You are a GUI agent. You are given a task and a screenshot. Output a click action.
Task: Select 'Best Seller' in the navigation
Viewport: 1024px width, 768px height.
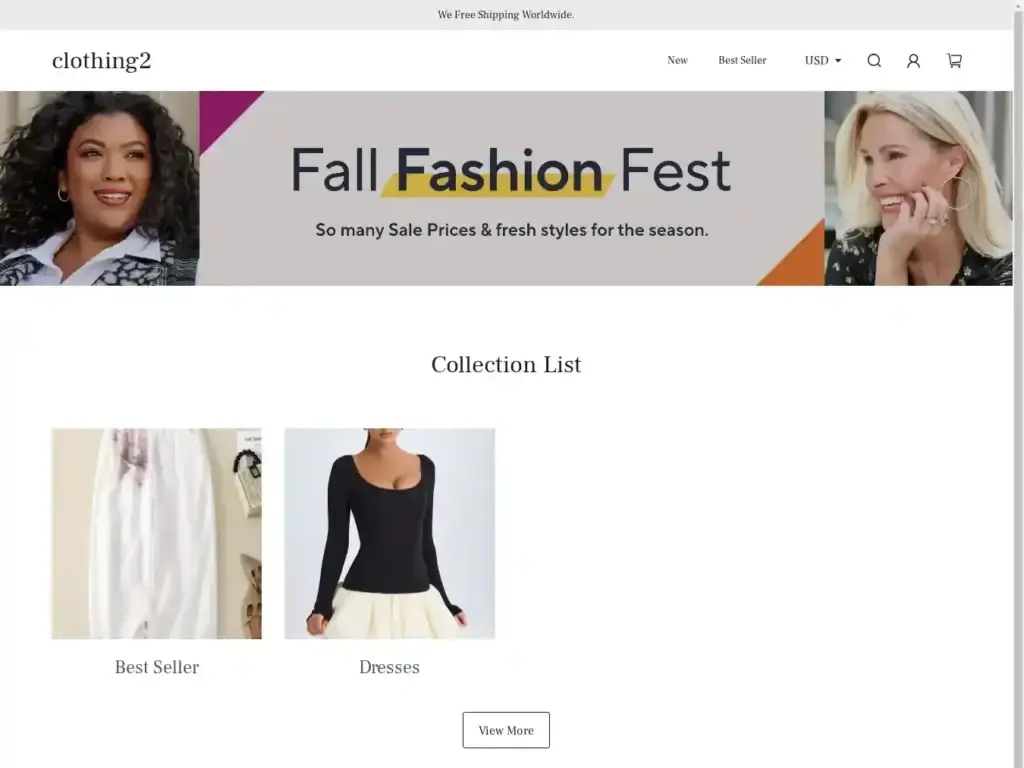click(742, 60)
